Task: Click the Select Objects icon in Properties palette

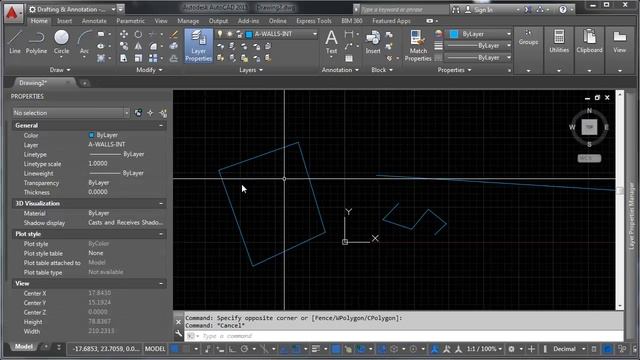Action: [150, 113]
